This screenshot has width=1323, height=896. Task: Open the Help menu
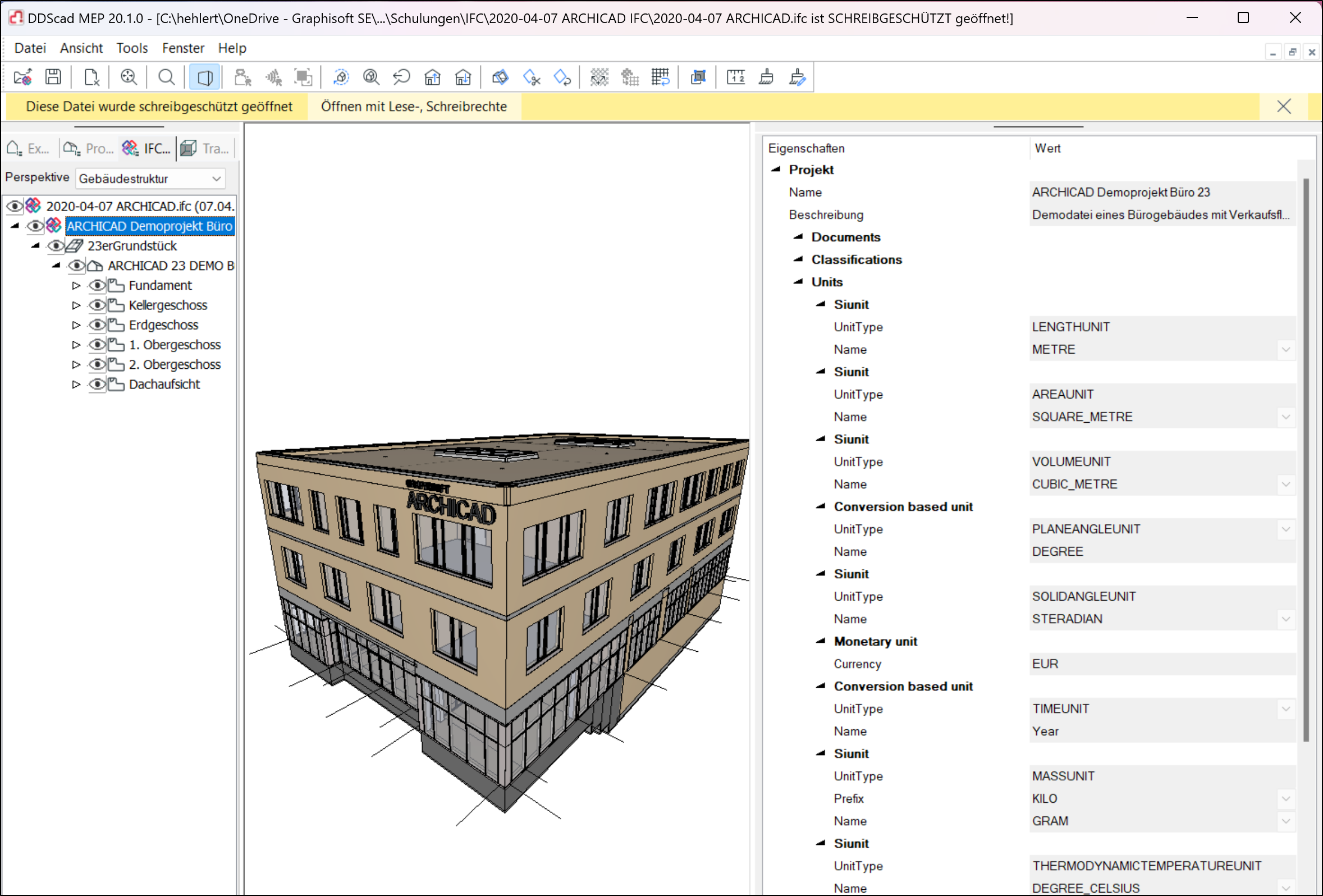[232, 48]
